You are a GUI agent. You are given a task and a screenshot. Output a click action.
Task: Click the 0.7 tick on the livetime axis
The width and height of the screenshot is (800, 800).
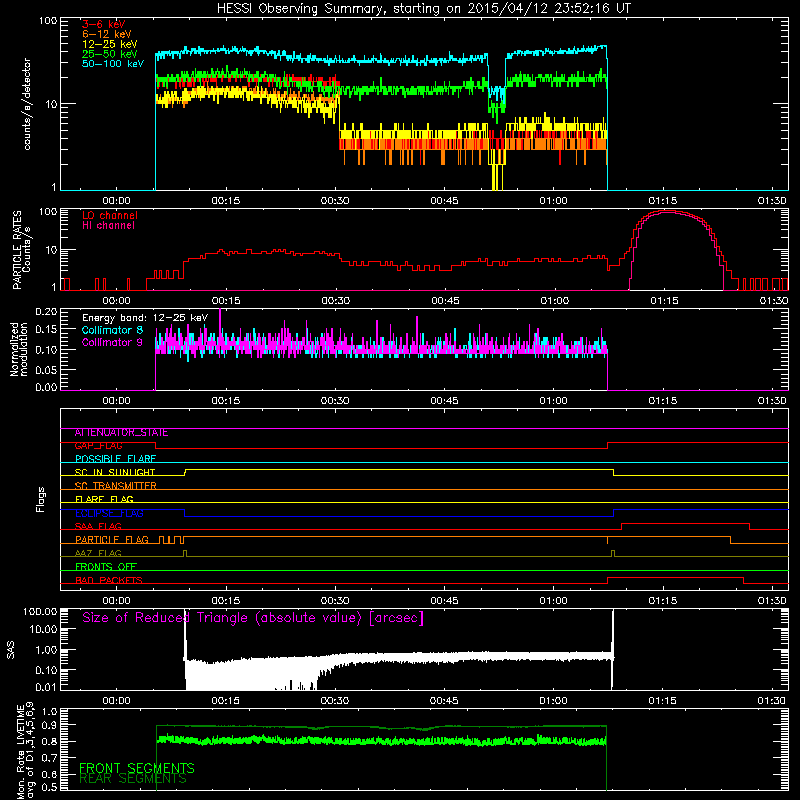click(49, 758)
